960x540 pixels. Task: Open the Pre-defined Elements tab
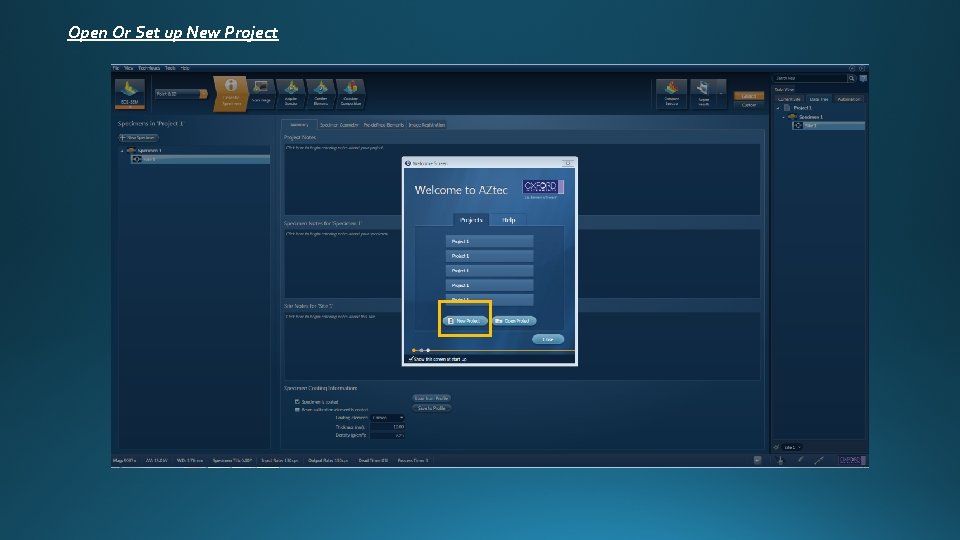[383, 125]
